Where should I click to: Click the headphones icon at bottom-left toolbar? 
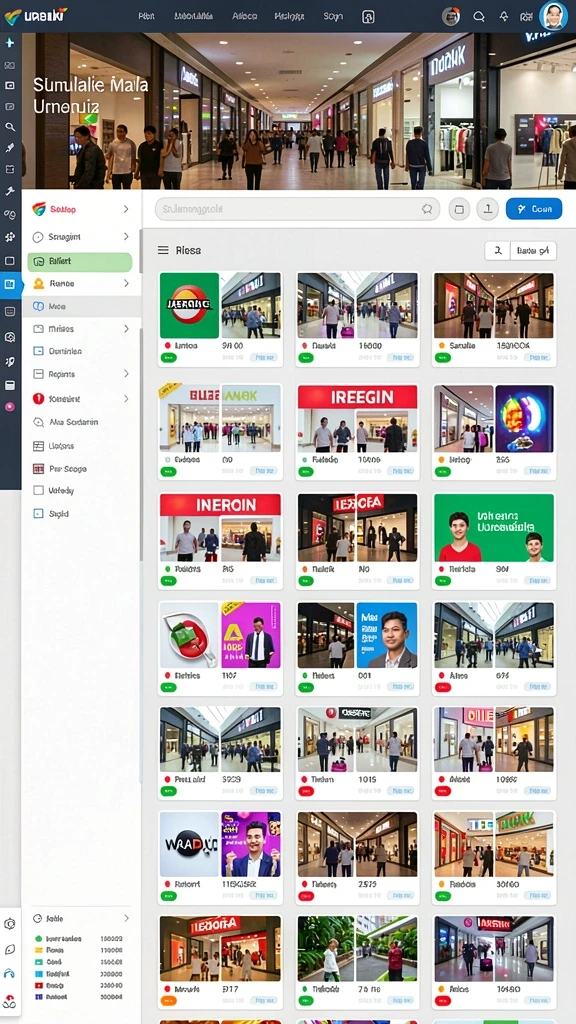pos(9,974)
